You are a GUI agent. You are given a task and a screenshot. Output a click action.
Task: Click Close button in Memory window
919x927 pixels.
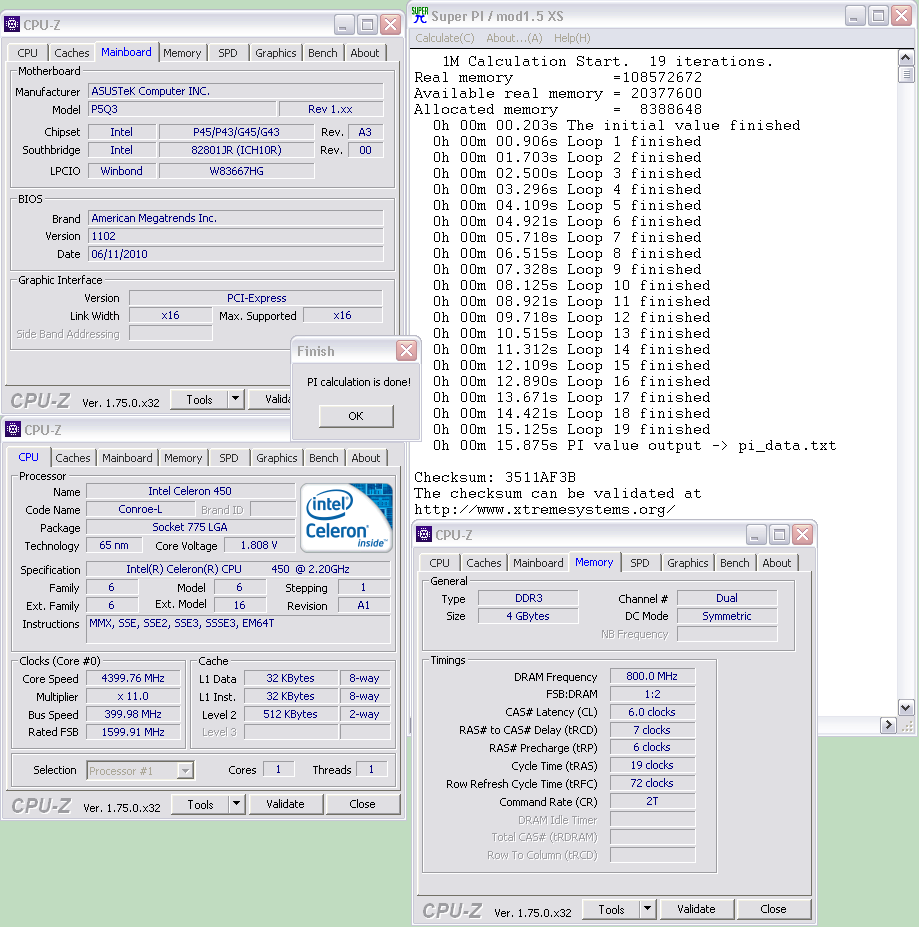coord(774,909)
